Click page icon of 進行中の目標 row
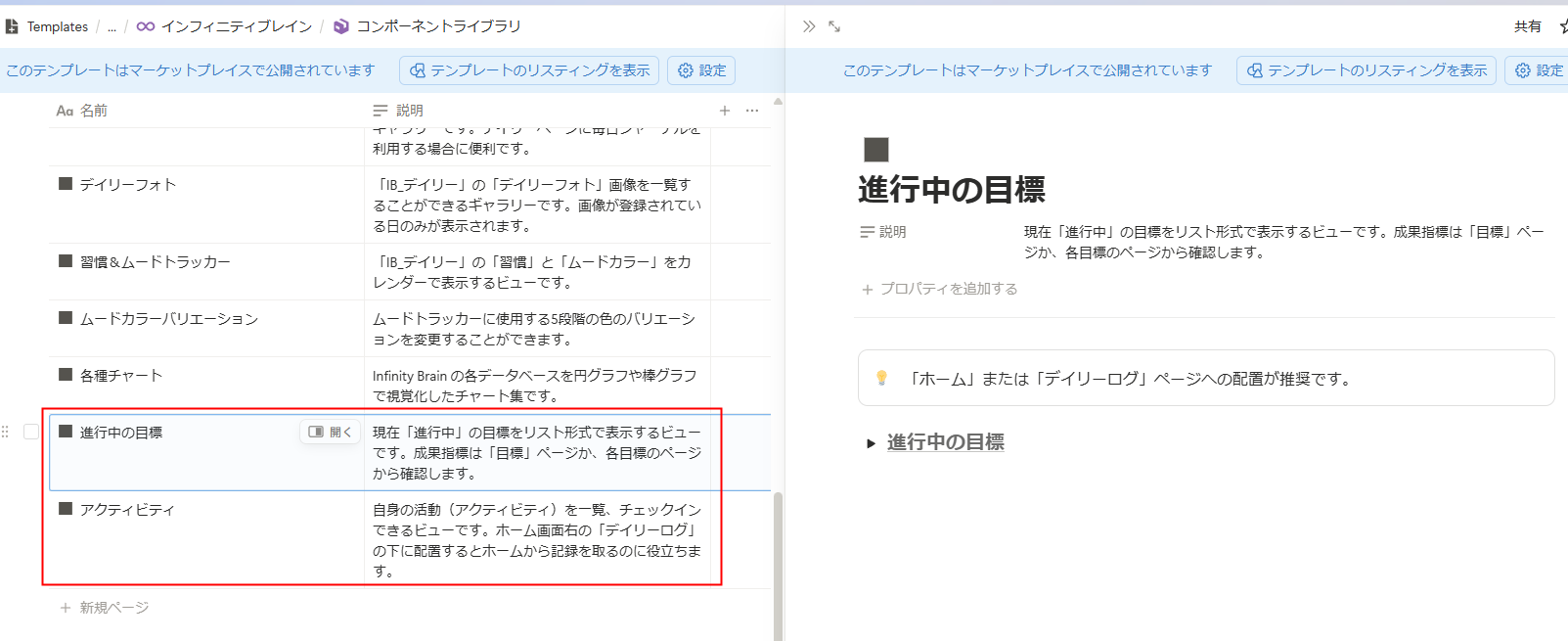This screenshot has width=1568, height=641. (x=66, y=432)
